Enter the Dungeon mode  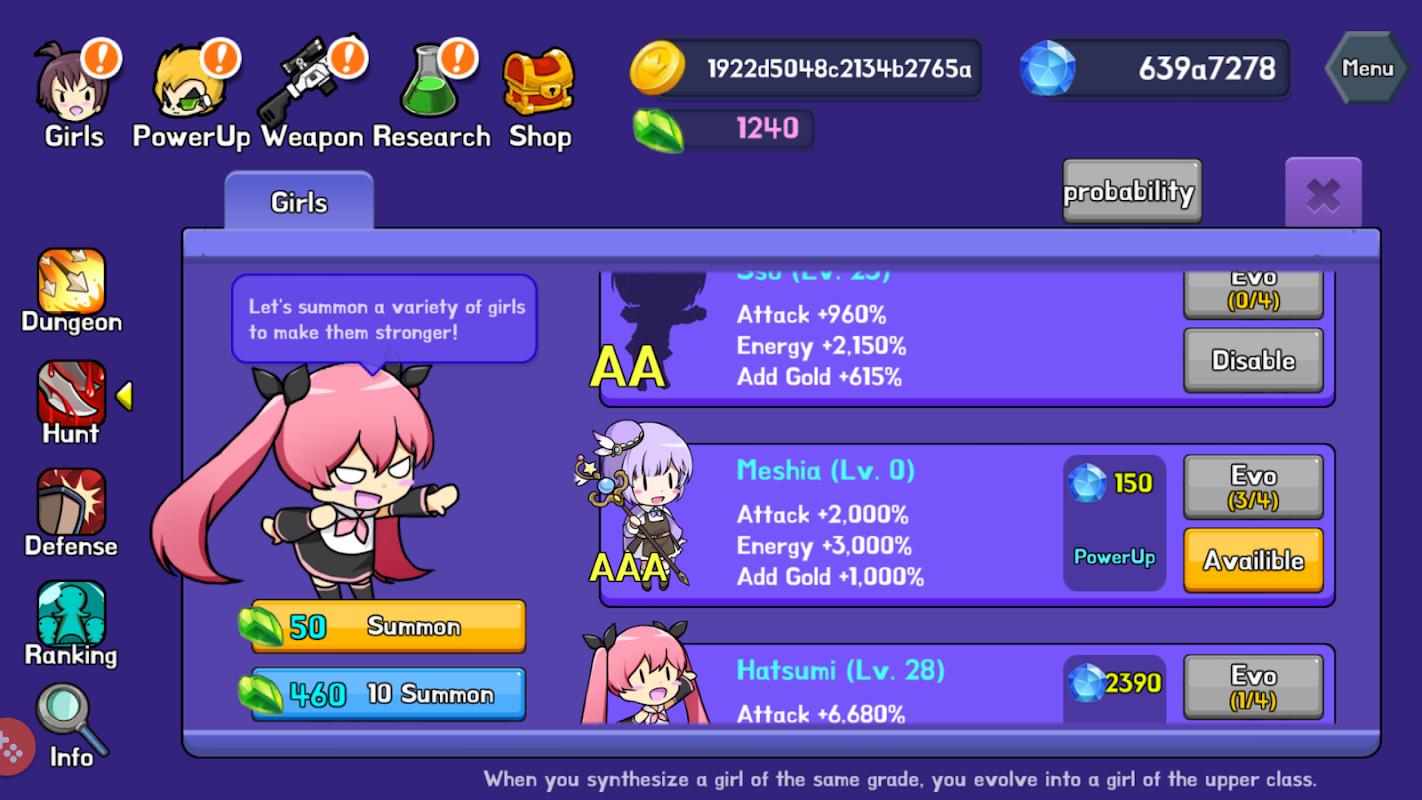[x=71, y=281]
